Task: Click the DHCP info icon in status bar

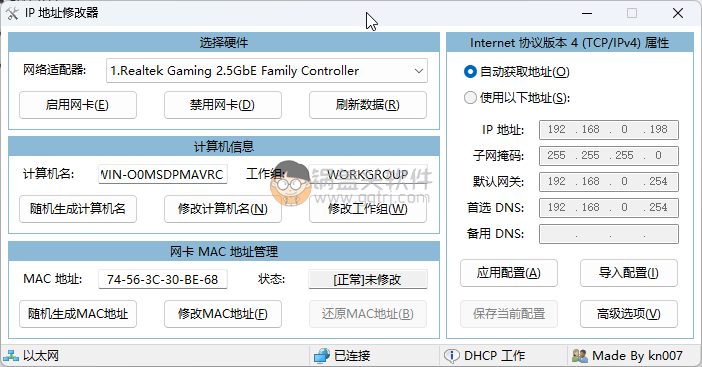Action: click(x=451, y=356)
